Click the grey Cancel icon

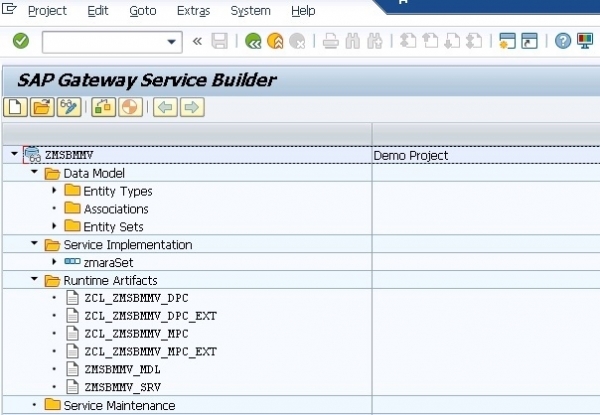297,41
